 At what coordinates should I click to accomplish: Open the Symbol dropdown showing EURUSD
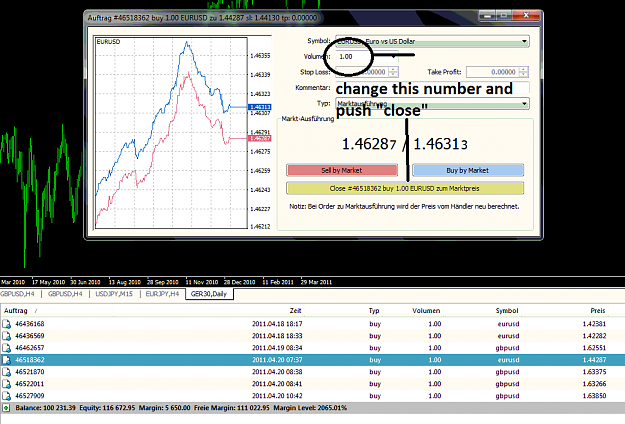click(x=432, y=41)
